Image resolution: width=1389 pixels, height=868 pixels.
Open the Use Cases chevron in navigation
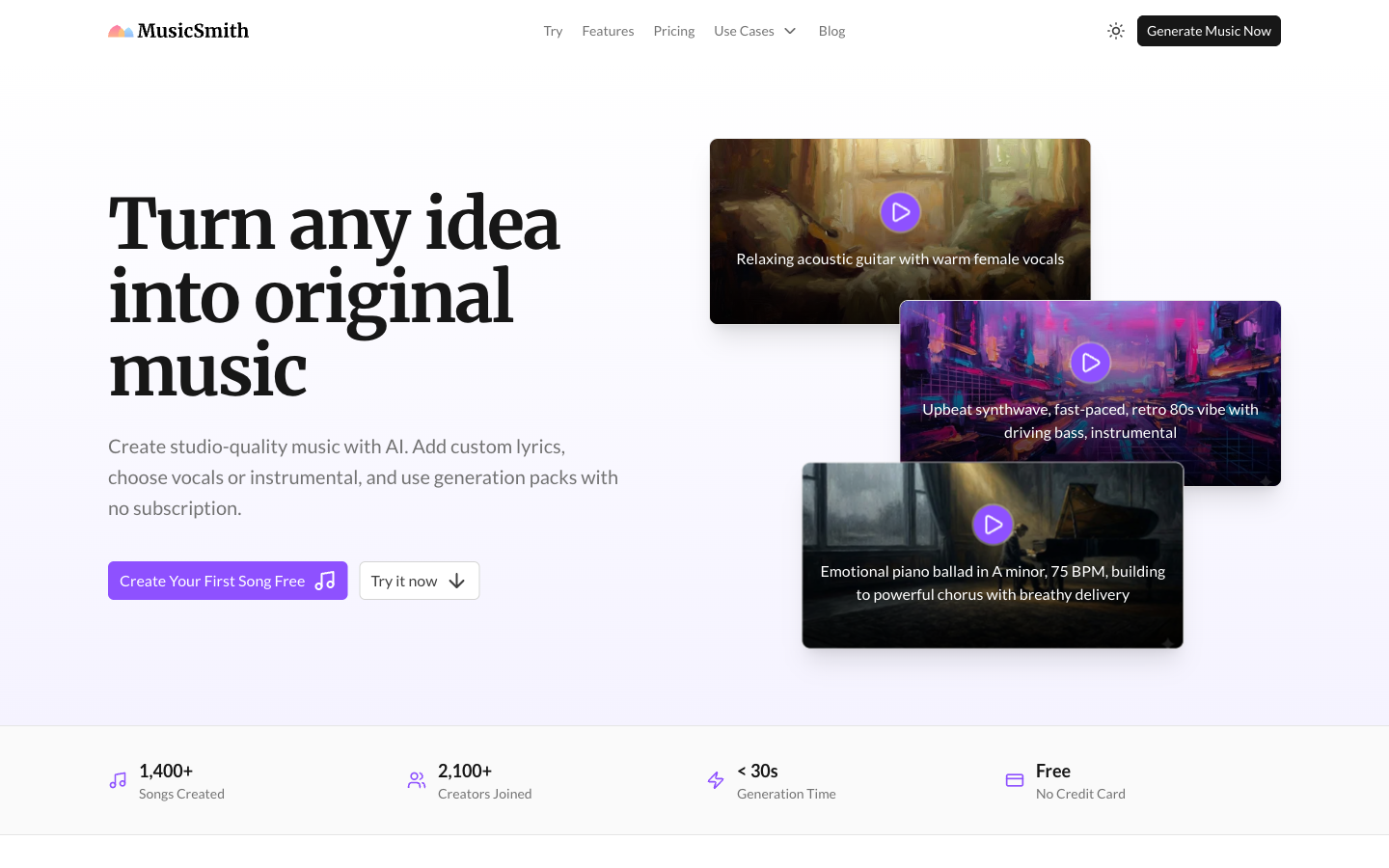[x=789, y=31]
